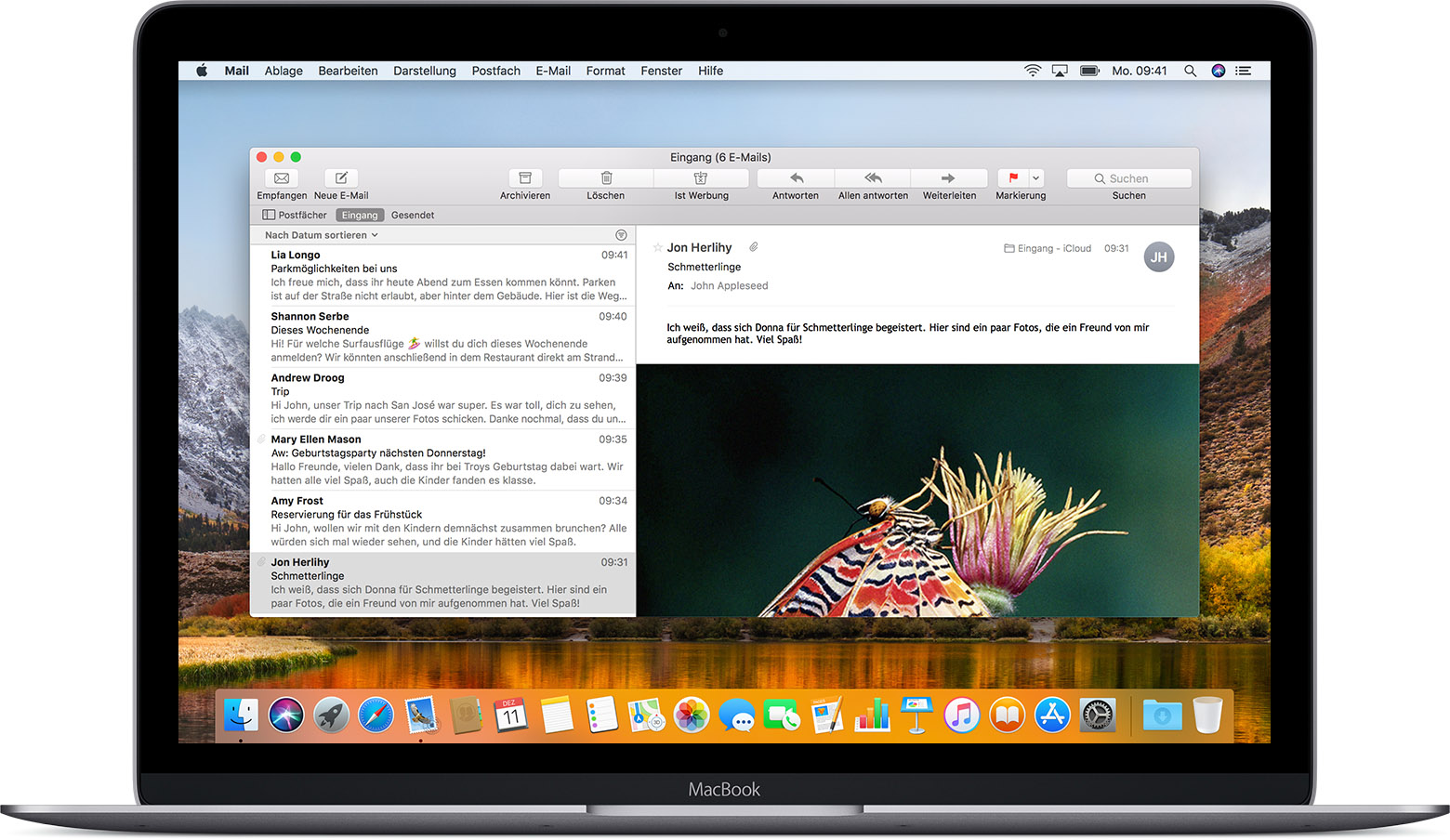The width and height of the screenshot is (1450, 840).
Task: Click the attachment paperclip beside Jon Herlihy
Action: coord(753,246)
